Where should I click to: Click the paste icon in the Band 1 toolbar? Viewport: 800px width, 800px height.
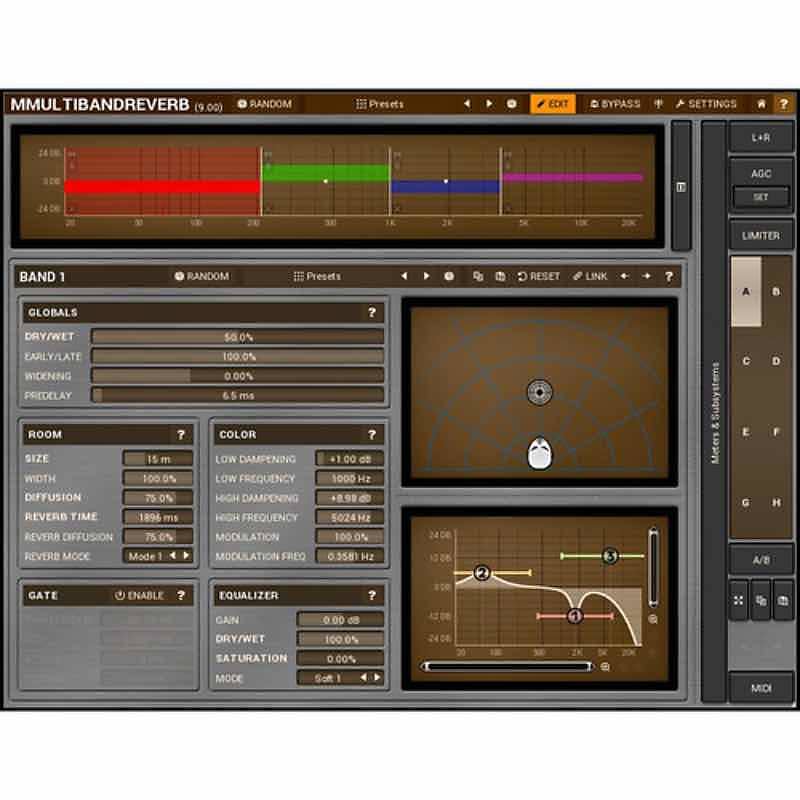pos(502,276)
